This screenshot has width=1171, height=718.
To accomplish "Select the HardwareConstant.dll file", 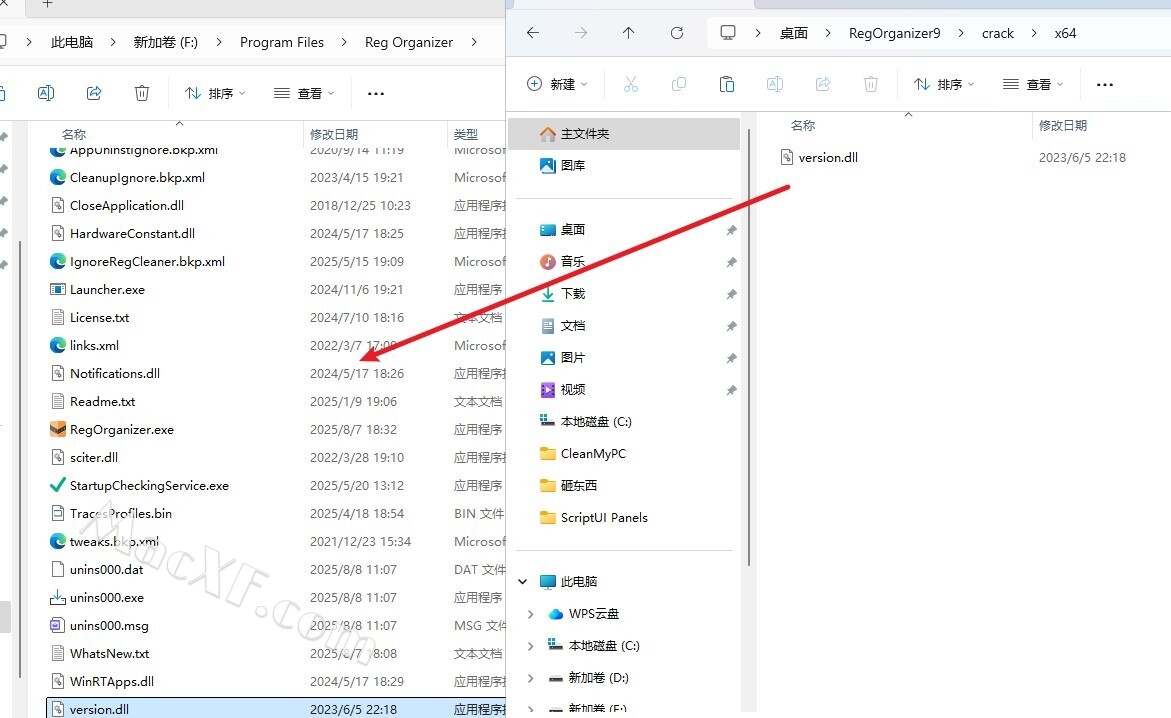I will pos(132,233).
